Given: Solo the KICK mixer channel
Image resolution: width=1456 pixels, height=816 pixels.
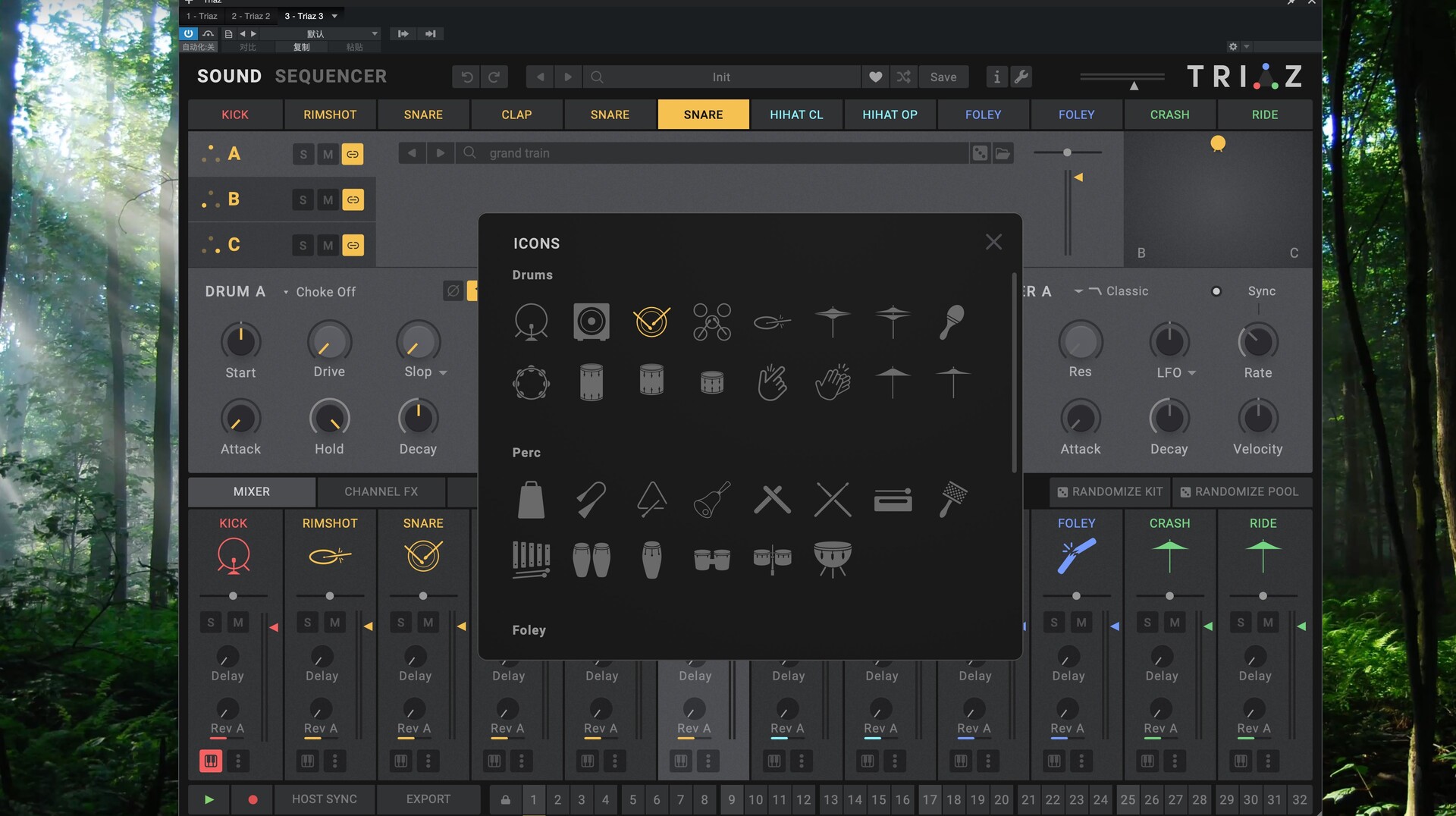Looking at the screenshot, I should tap(211, 623).
